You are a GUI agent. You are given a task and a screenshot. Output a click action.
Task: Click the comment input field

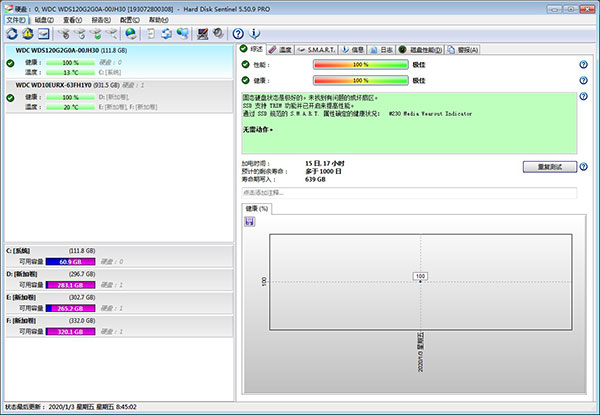coord(408,192)
